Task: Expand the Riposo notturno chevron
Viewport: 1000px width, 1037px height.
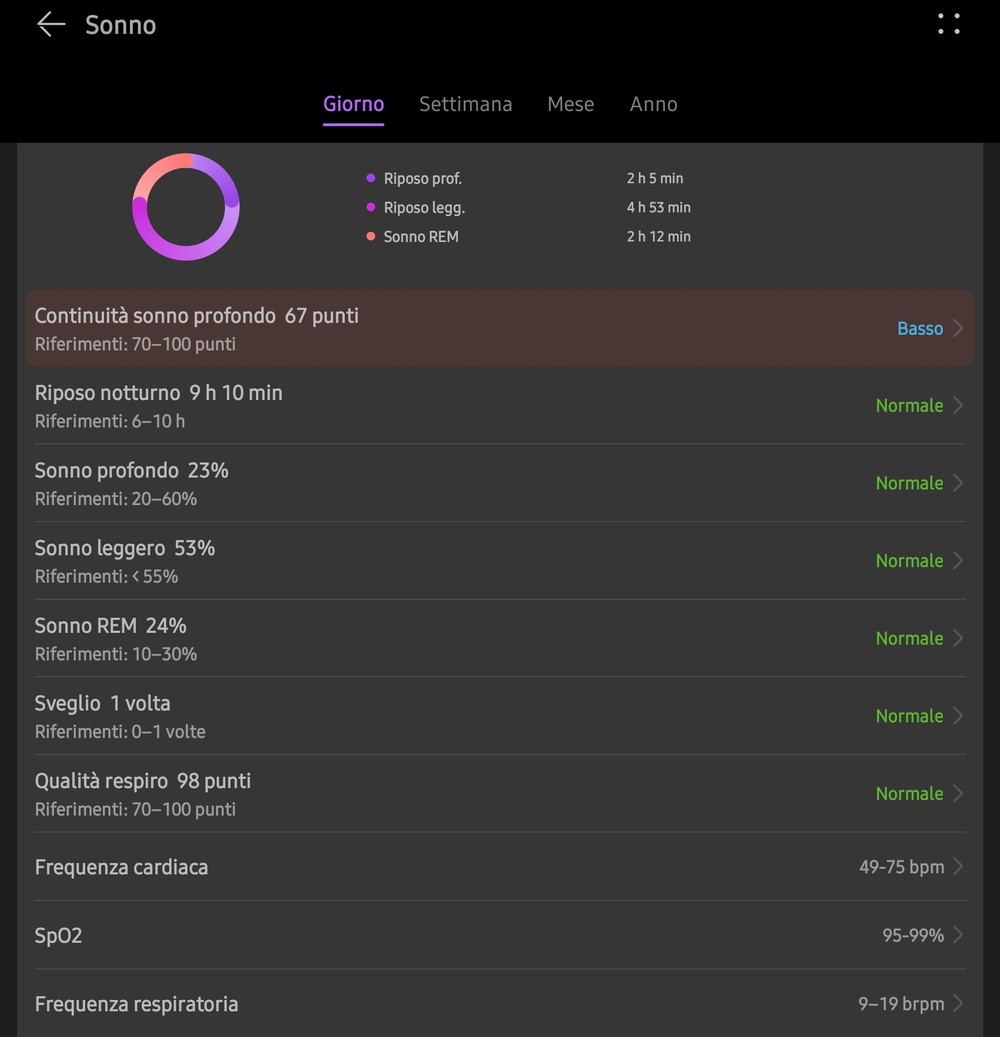Action: [958, 406]
